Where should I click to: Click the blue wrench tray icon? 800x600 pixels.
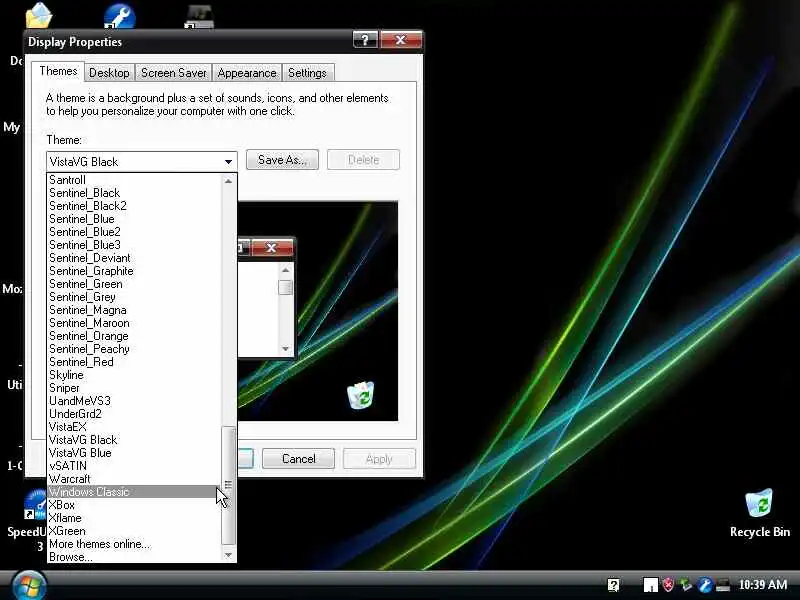point(705,584)
